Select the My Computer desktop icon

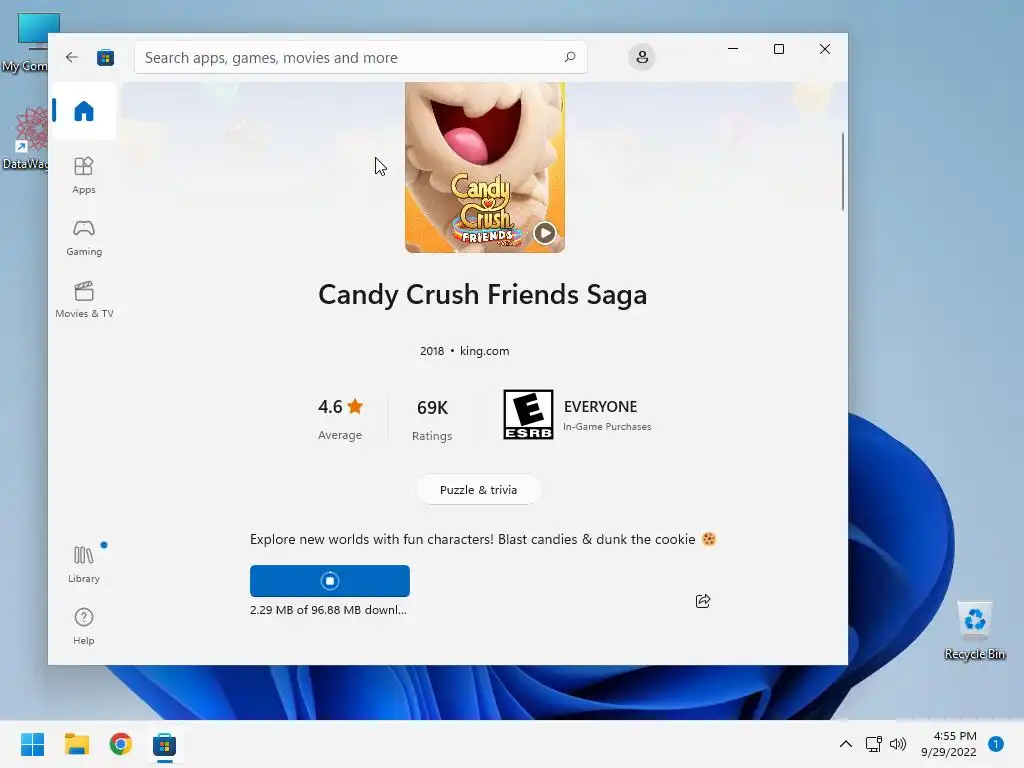[25, 42]
